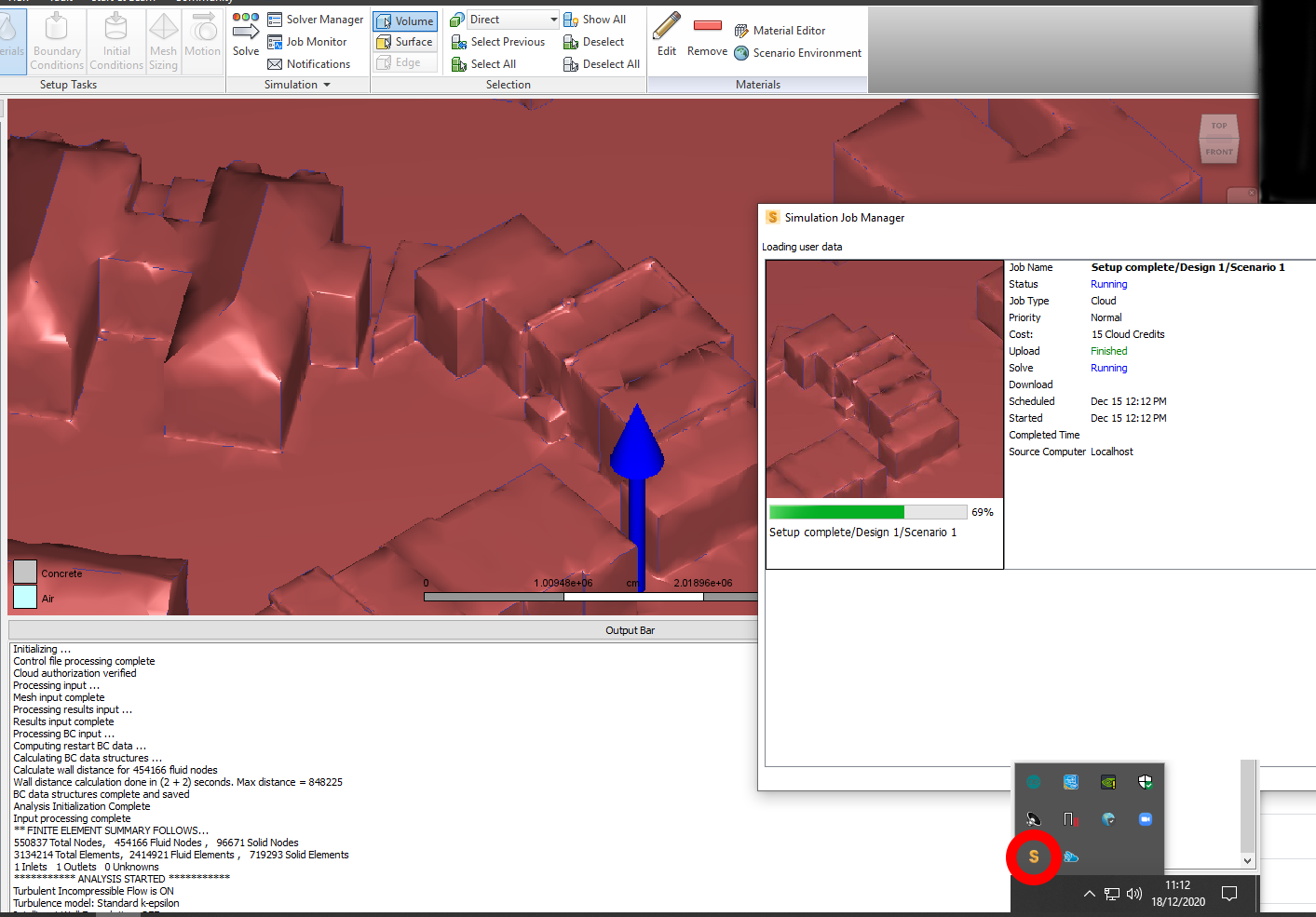Viewport: 1316px width, 917px height.
Task: Open the Direct selection dropdown
Action: point(553,20)
